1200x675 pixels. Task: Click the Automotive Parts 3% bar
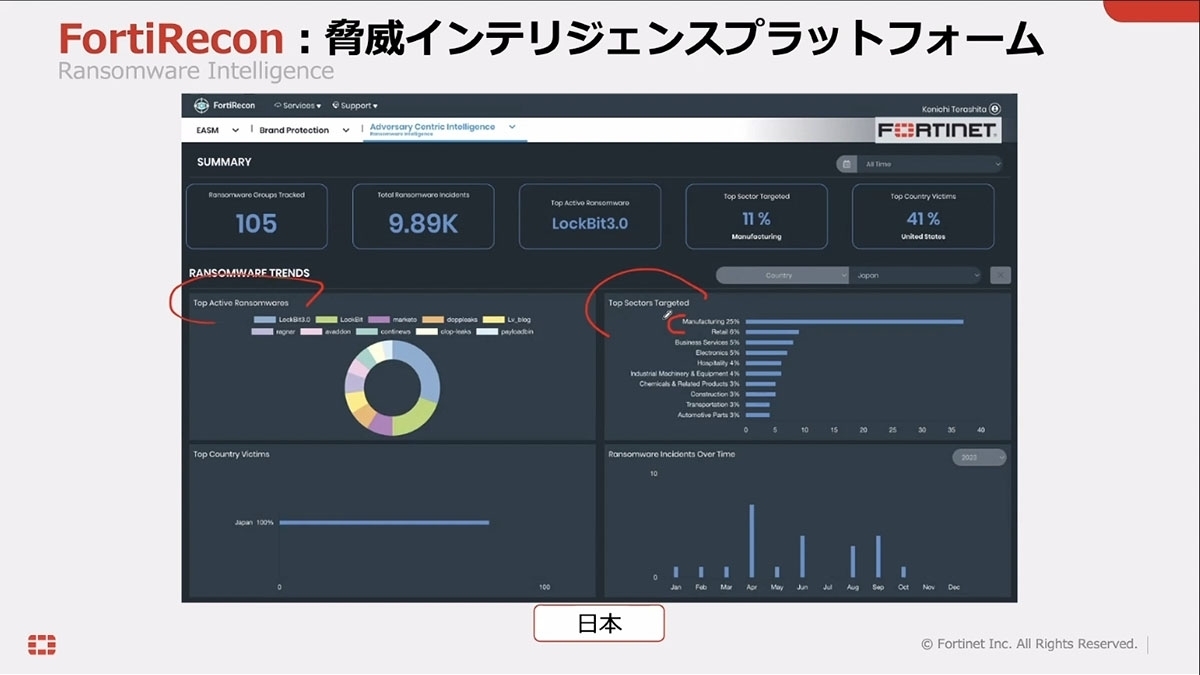758,414
